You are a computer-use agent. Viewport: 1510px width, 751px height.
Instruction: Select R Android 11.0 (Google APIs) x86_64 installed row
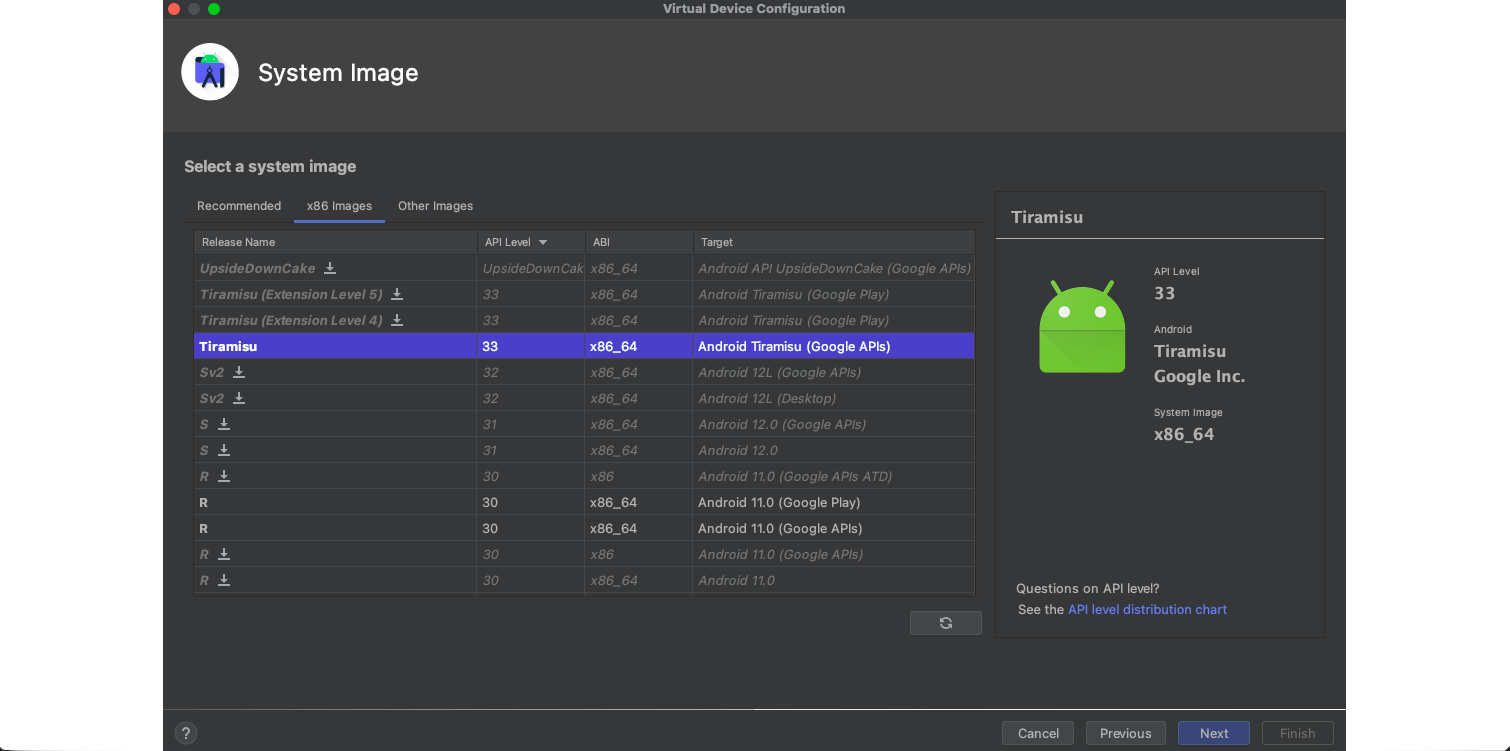584,528
